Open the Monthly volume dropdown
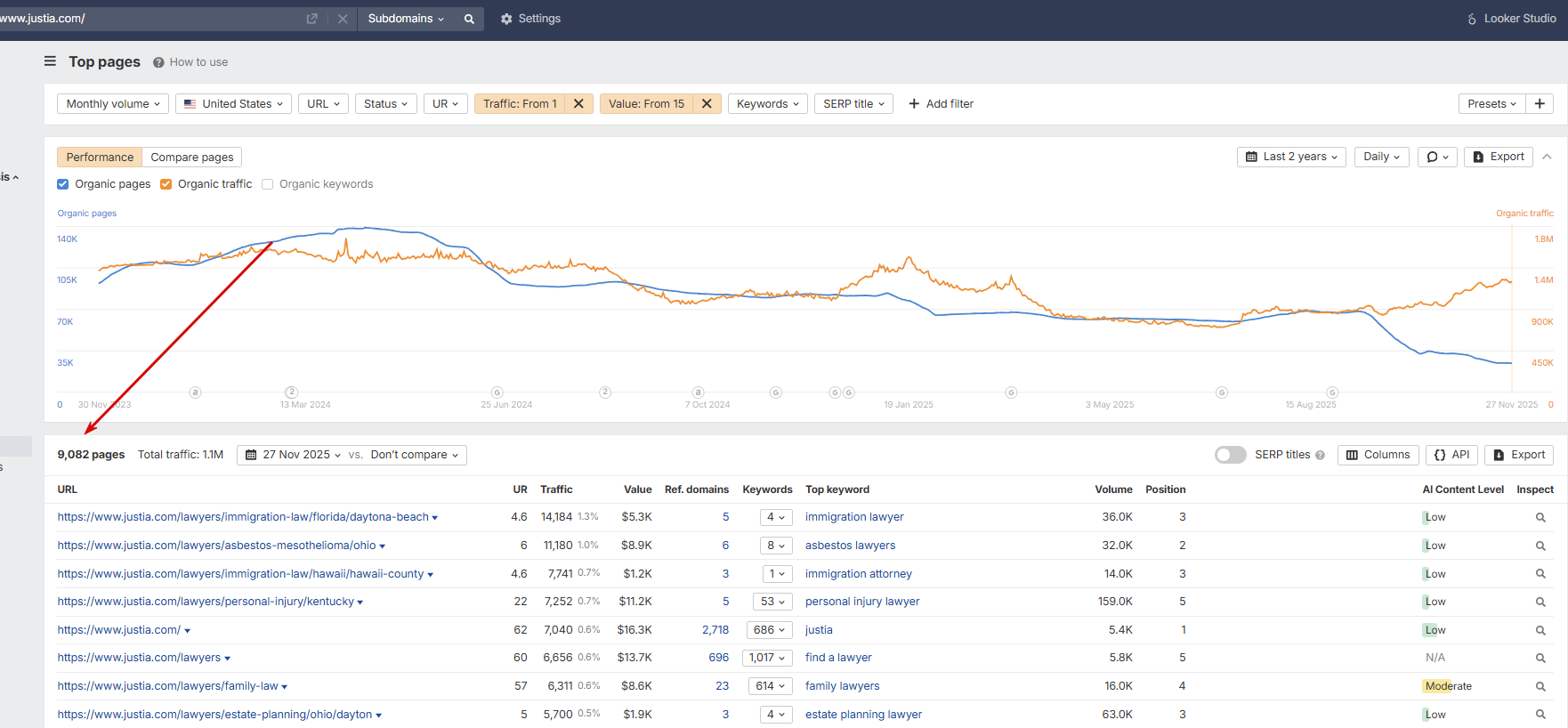This screenshot has height=728, width=1568. [x=113, y=104]
